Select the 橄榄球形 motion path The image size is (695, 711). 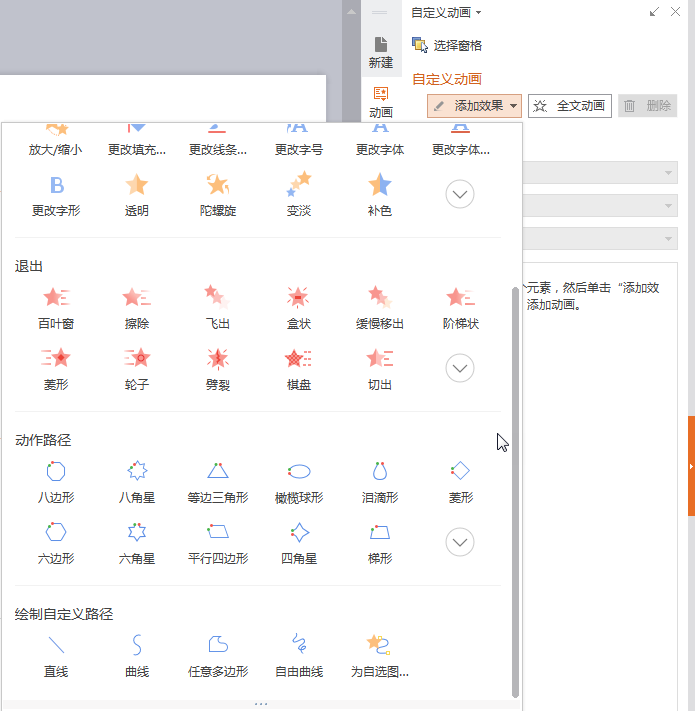click(298, 480)
